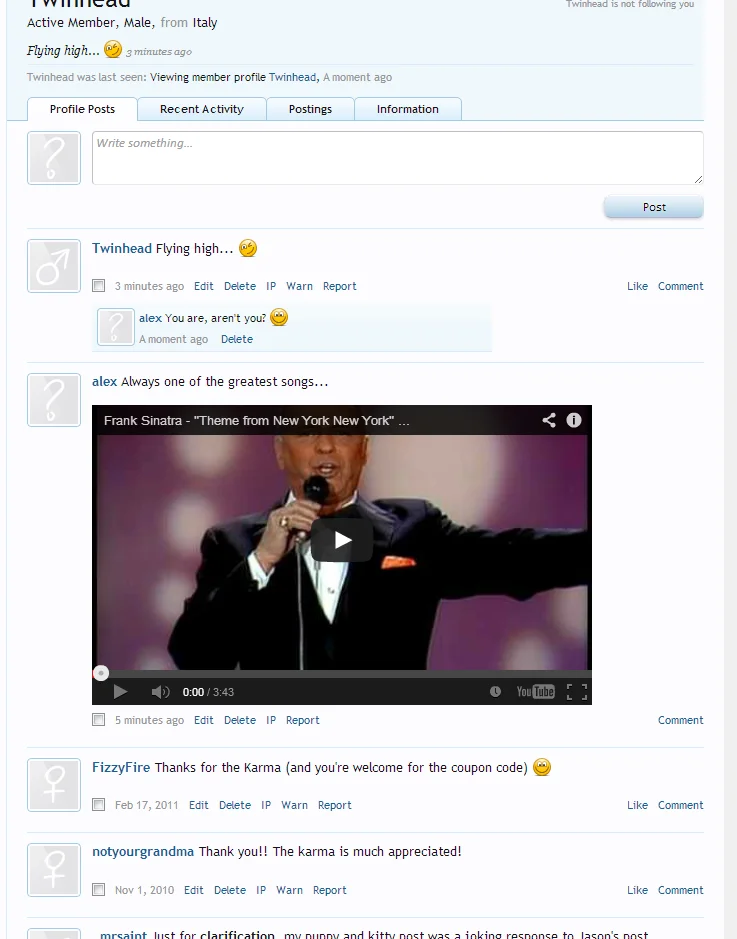Warn on FizzyFire's post
The height and width of the screenshot is (939, 737).
point(295,805)
